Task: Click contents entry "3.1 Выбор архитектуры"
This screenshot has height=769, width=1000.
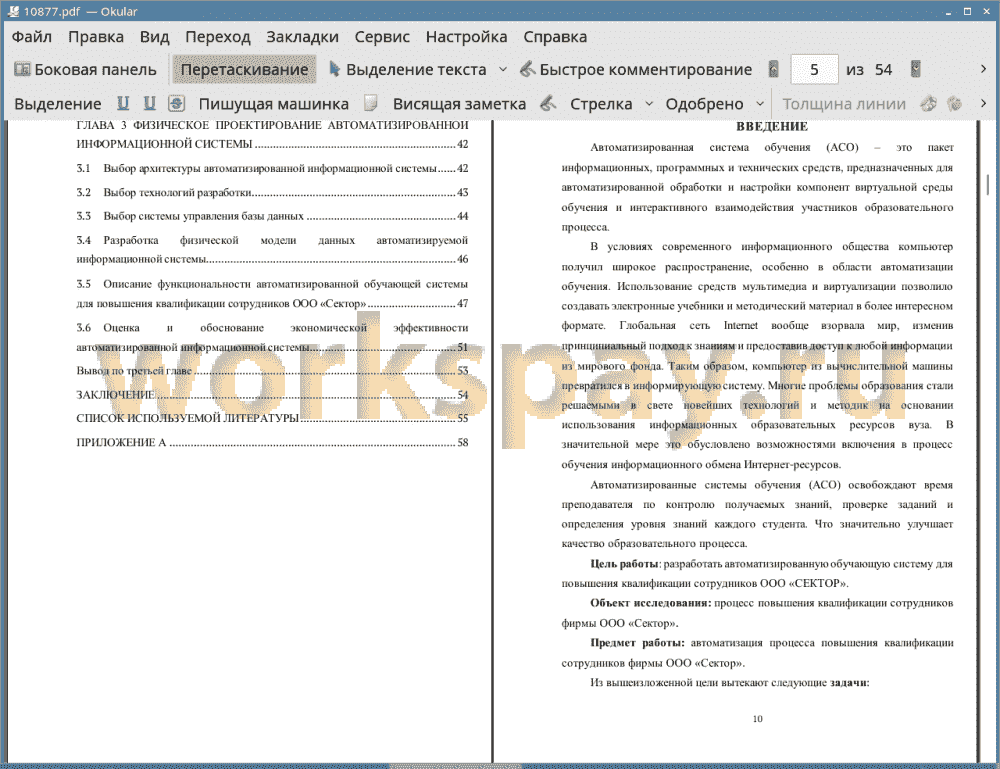Action: [272, 168]
